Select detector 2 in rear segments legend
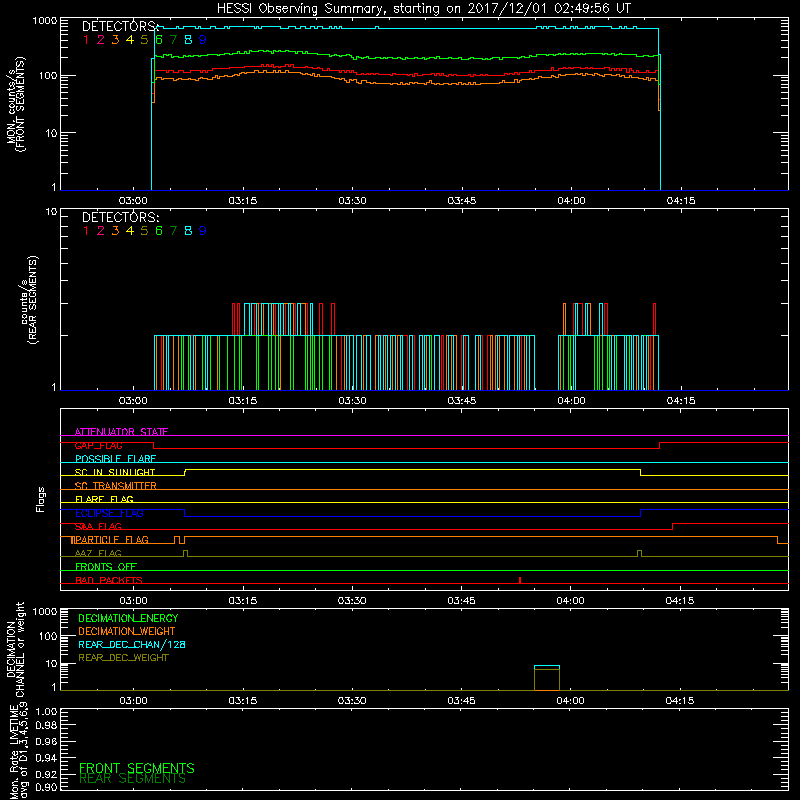 (x=101, y=231)
